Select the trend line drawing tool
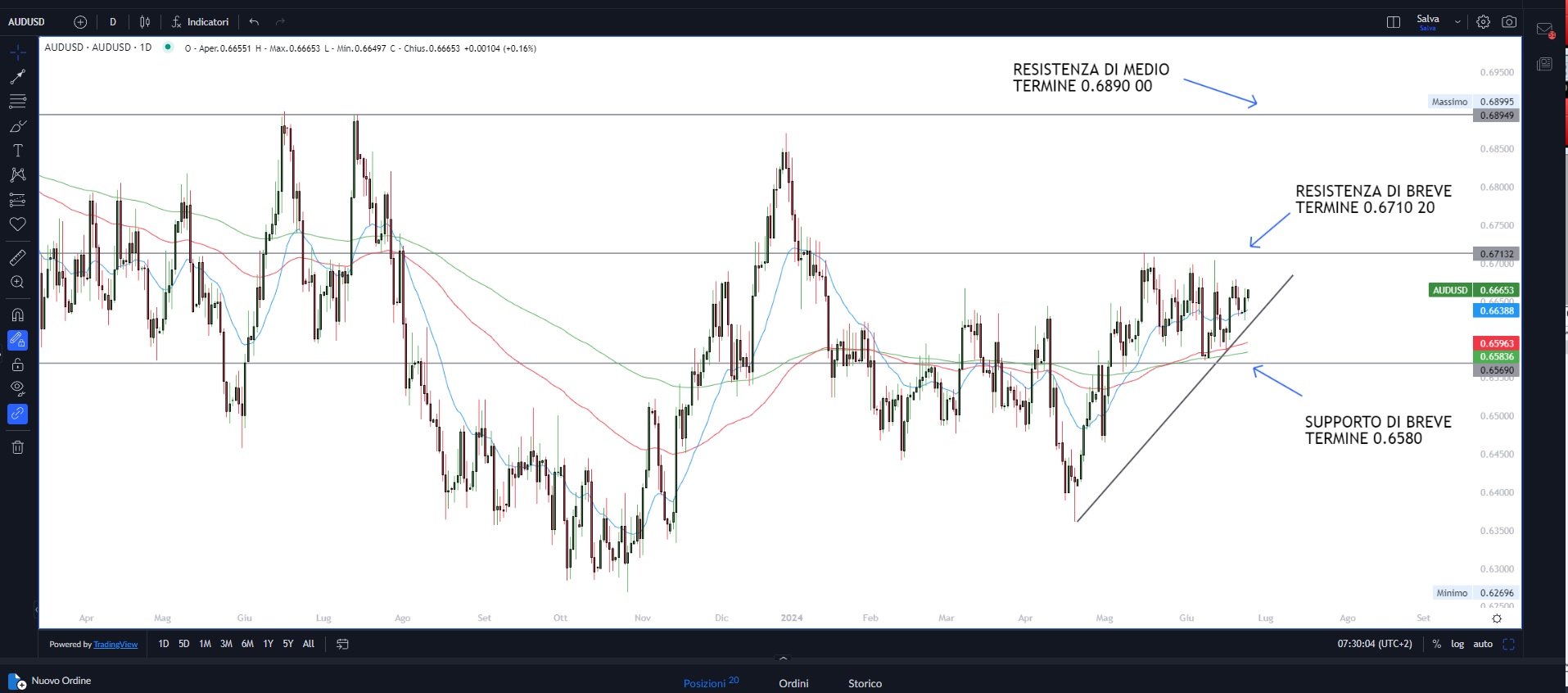1568x693 pixels. (17, 77)
